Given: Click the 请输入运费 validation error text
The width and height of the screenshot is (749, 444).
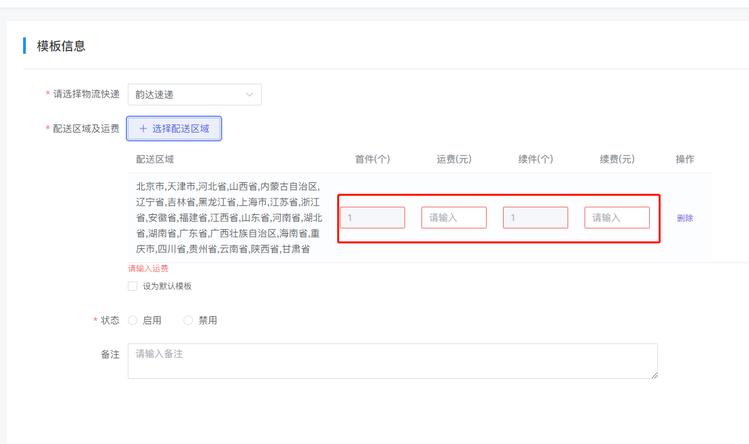Looking at the screenshot, I should (x=148, y=269).
